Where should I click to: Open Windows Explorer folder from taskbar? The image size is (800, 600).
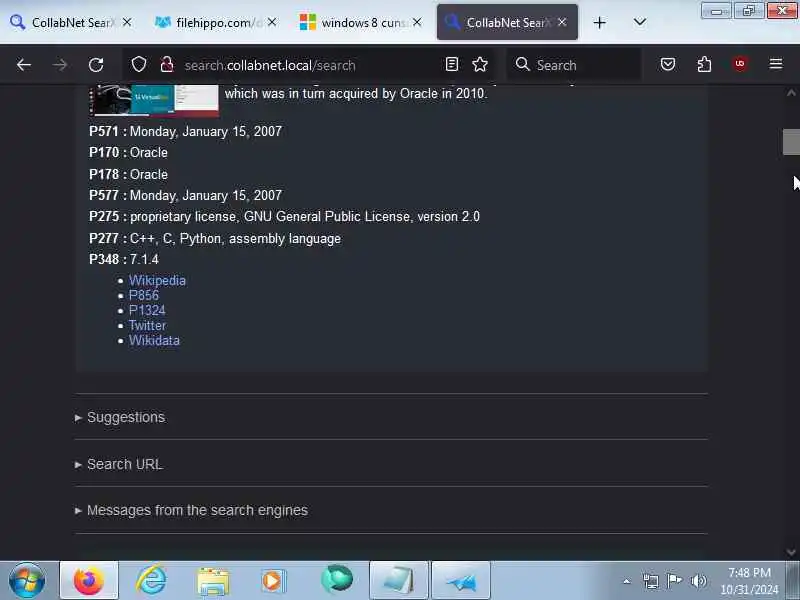213,581
